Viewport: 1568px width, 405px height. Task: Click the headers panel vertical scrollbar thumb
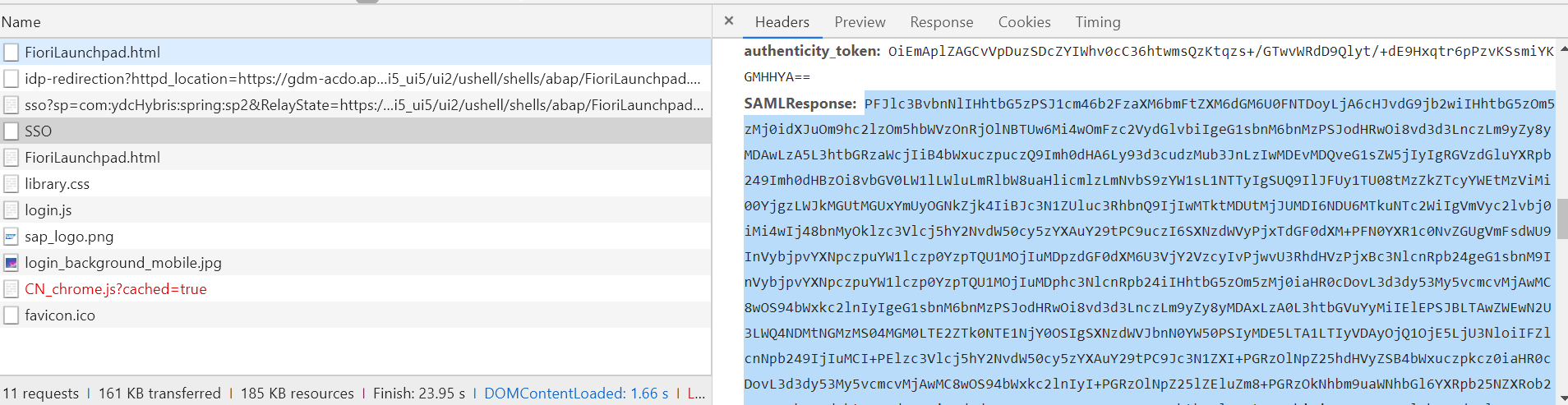point(1562,219)
